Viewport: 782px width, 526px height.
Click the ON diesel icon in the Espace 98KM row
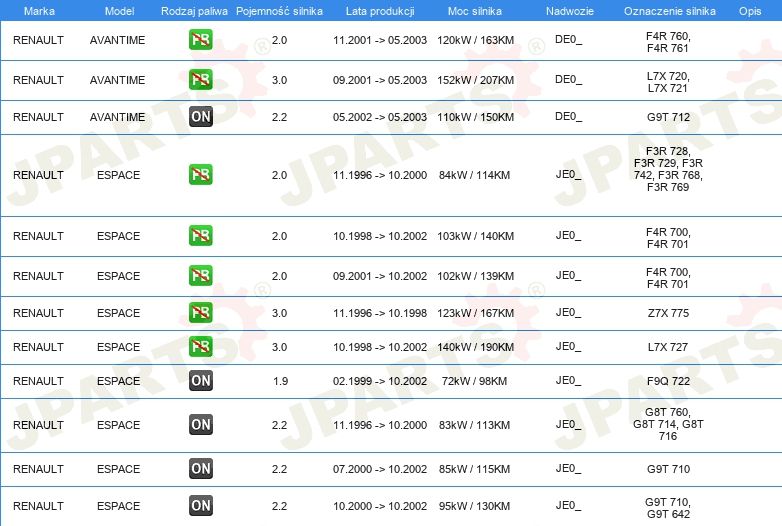tap(201, 380)
